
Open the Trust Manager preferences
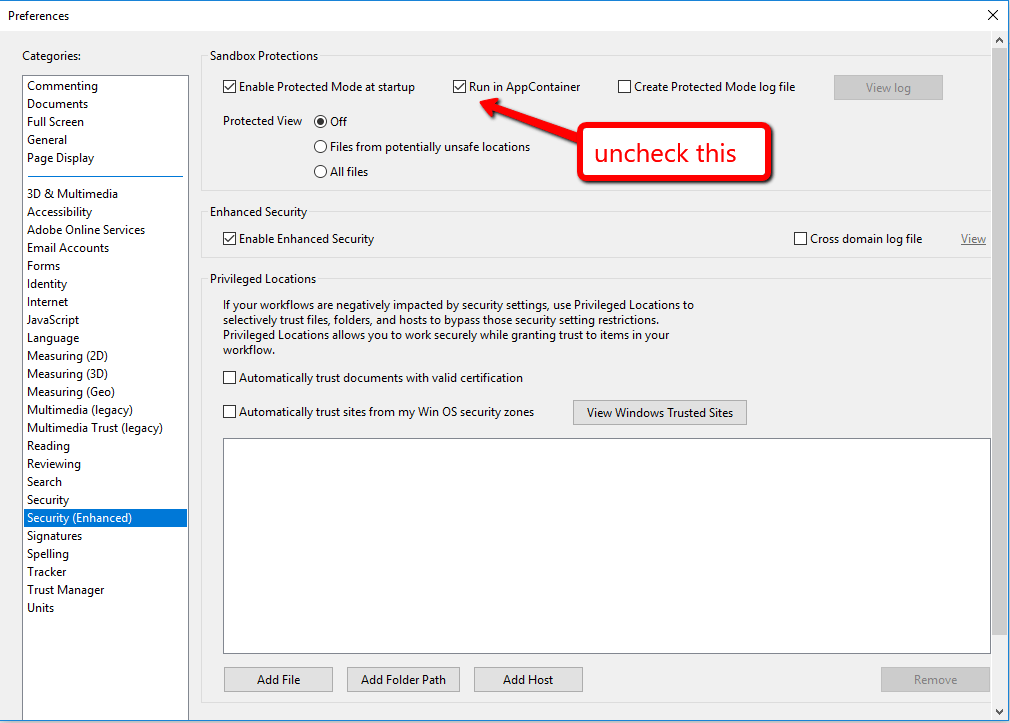[65, 589]
